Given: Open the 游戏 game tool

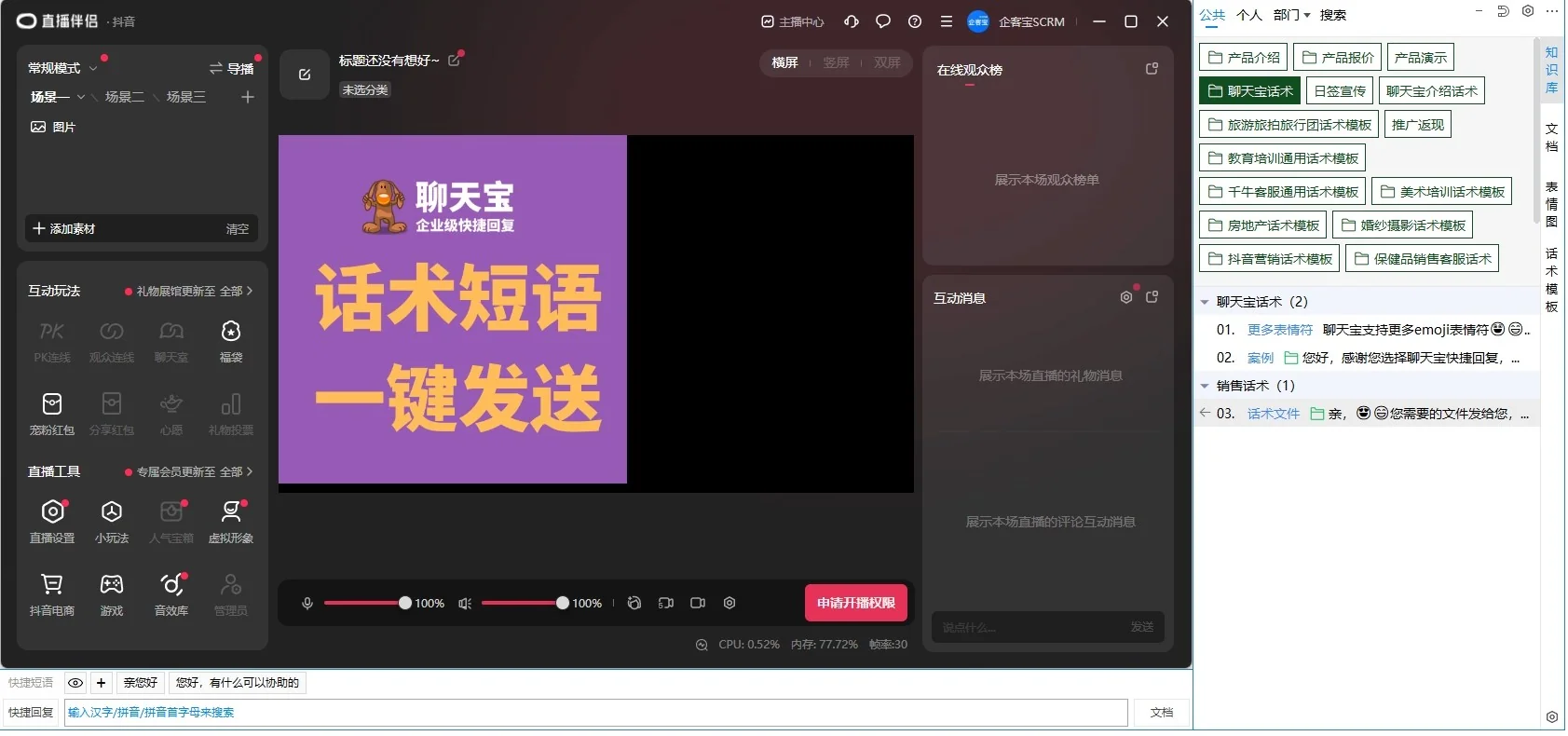Looking at the screenshot, I should tap(112, 594).
